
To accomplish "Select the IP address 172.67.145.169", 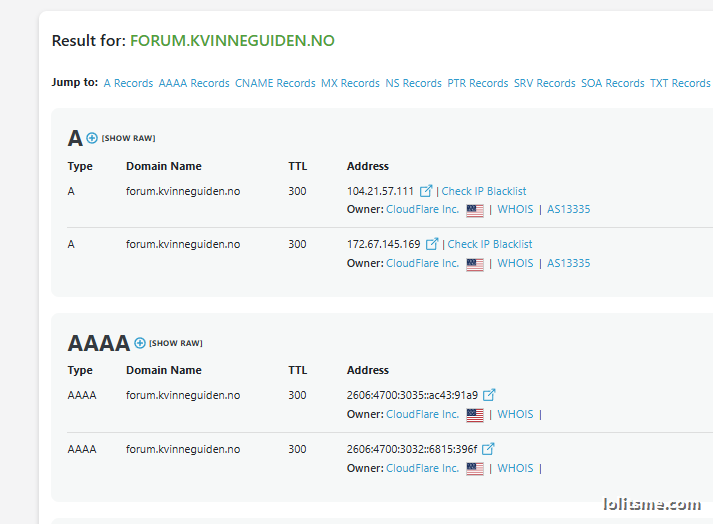I will 383,244.
